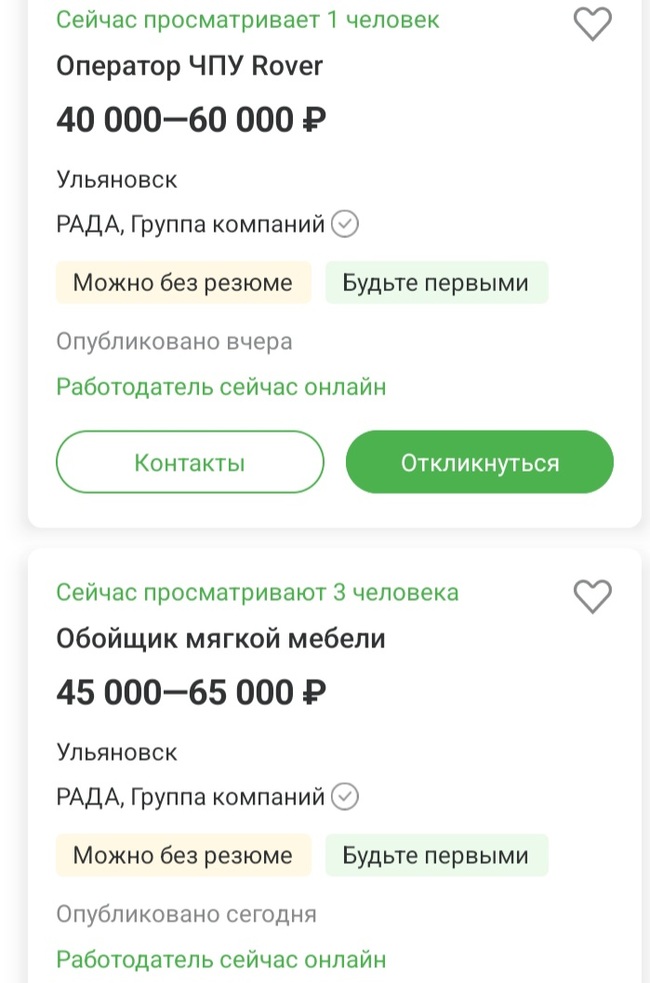Click the 40 000—60 000 ₽ salary

click(191, 120)
